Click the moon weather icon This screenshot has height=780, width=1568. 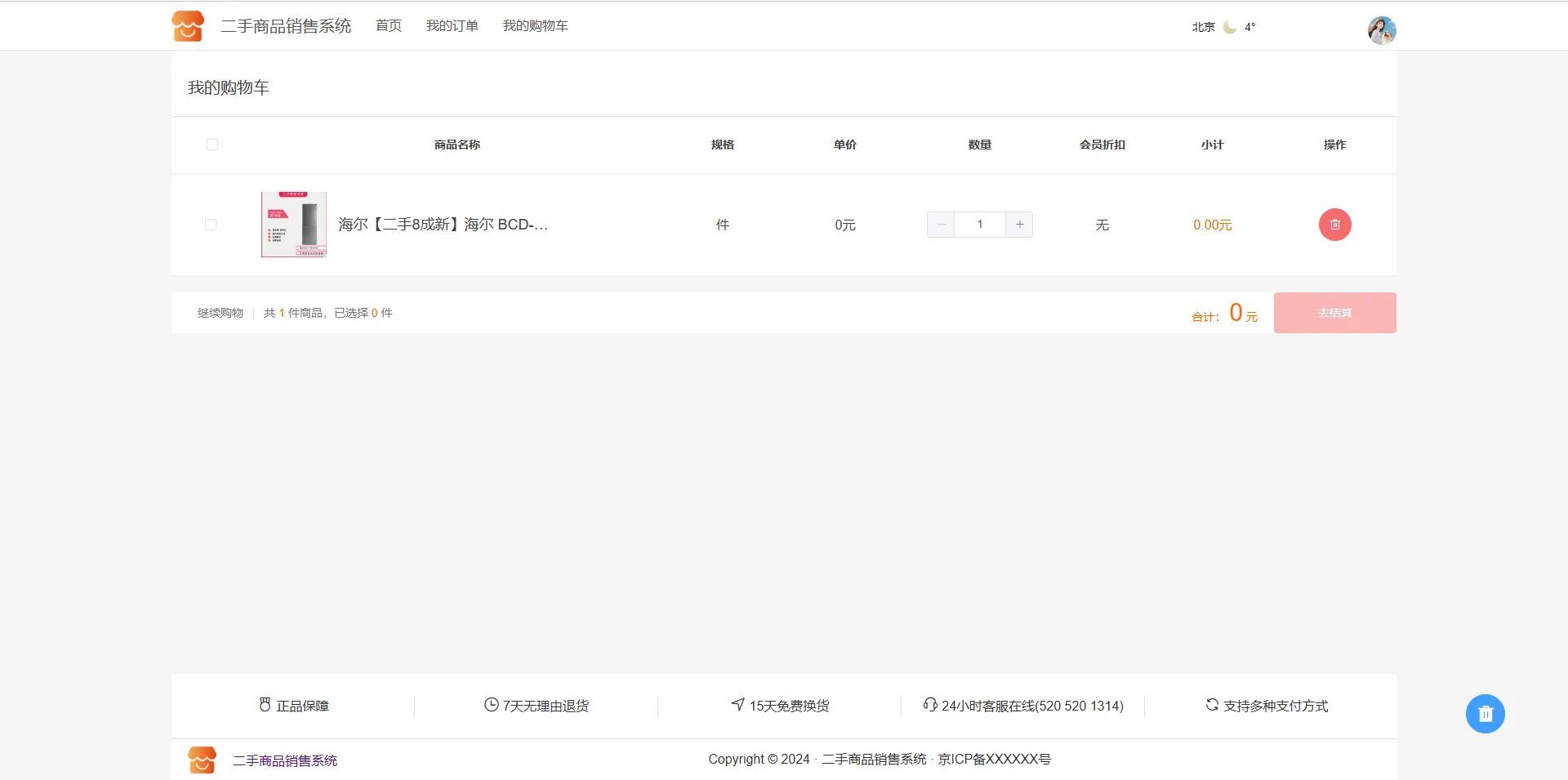click(x=1229, y=27)
